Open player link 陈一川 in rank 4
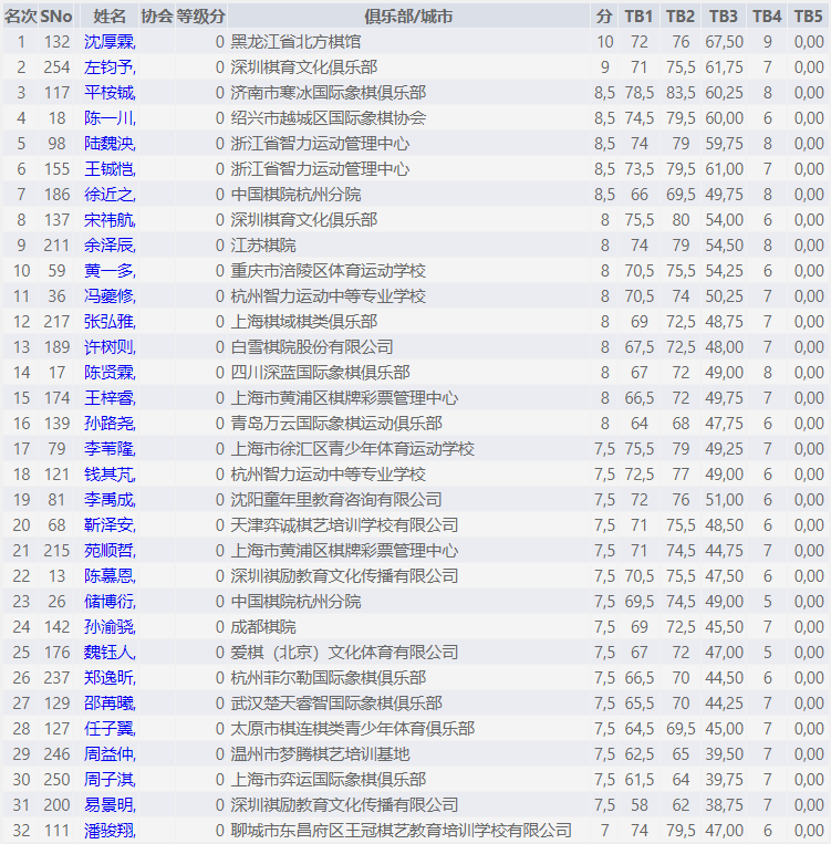This screenshot has width=832, height=844. tap(109, 118)
